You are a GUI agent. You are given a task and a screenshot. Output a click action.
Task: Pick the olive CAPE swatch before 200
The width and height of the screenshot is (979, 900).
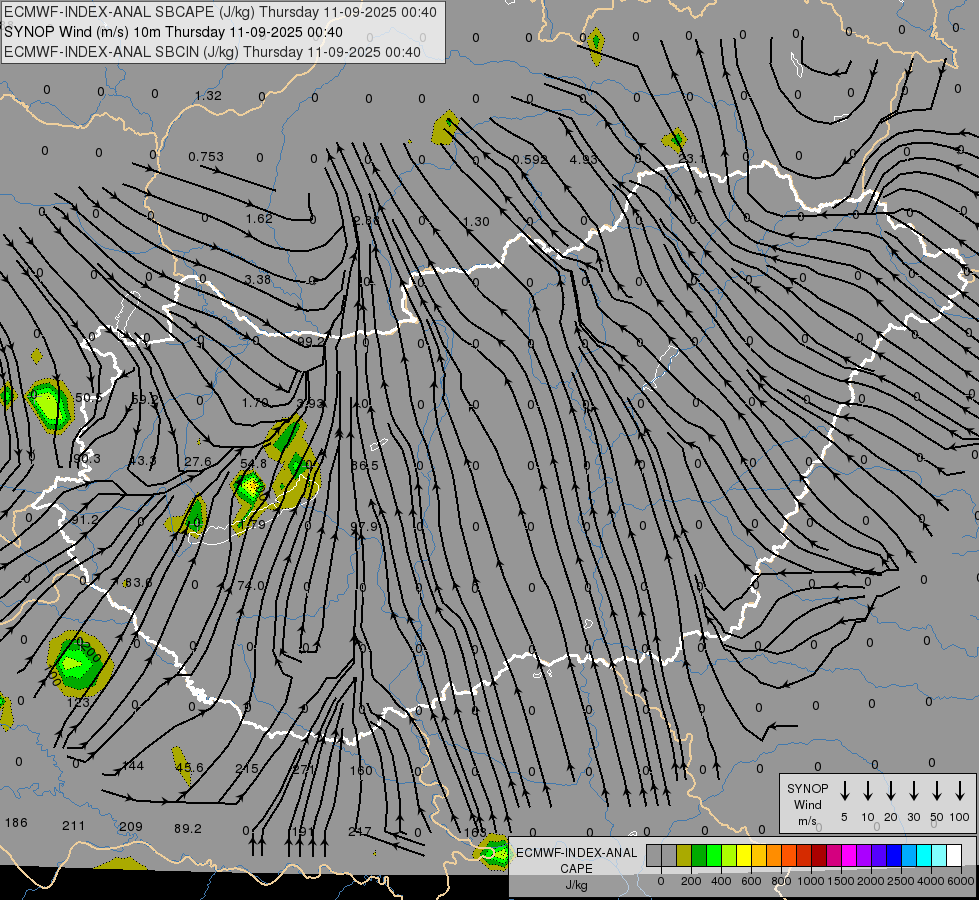pyautogui.click(x=684, y=856)
